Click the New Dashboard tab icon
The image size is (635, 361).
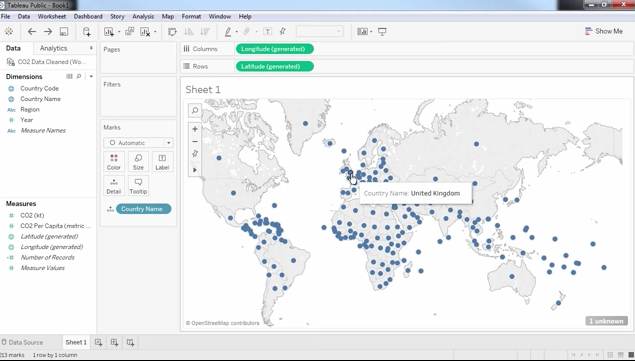coord(115,342)
